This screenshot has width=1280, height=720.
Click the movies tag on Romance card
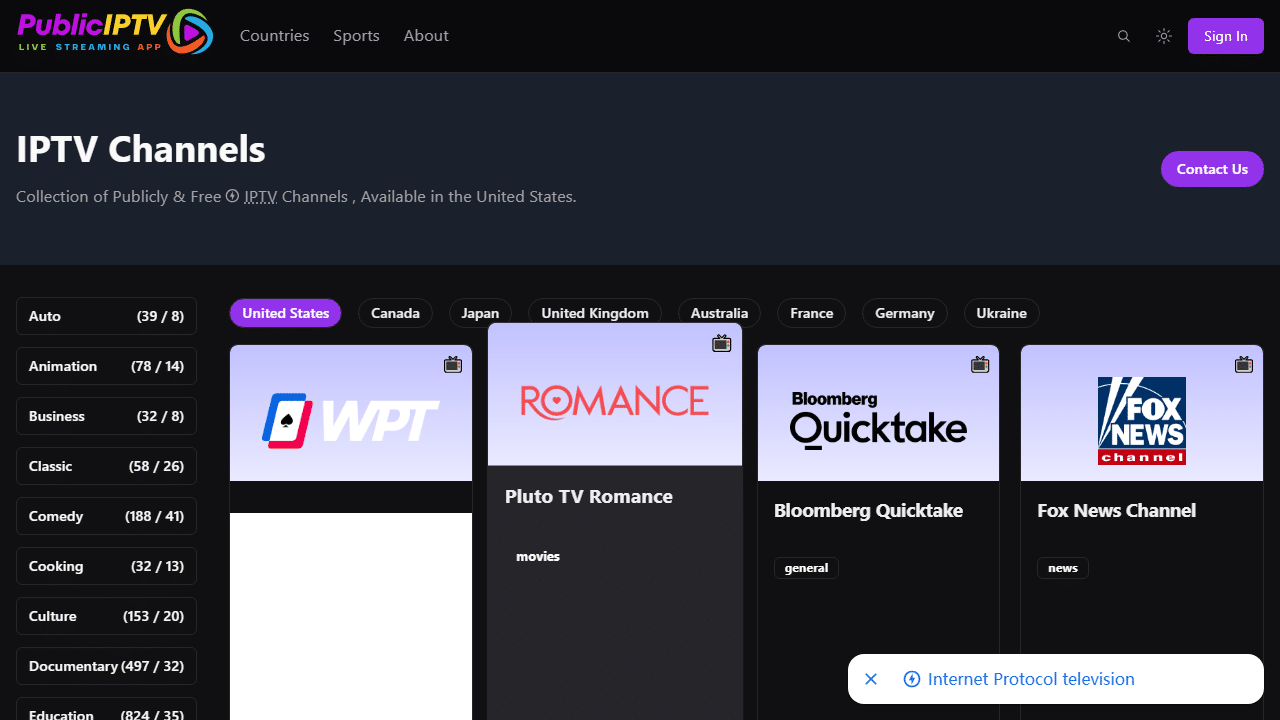538,556
